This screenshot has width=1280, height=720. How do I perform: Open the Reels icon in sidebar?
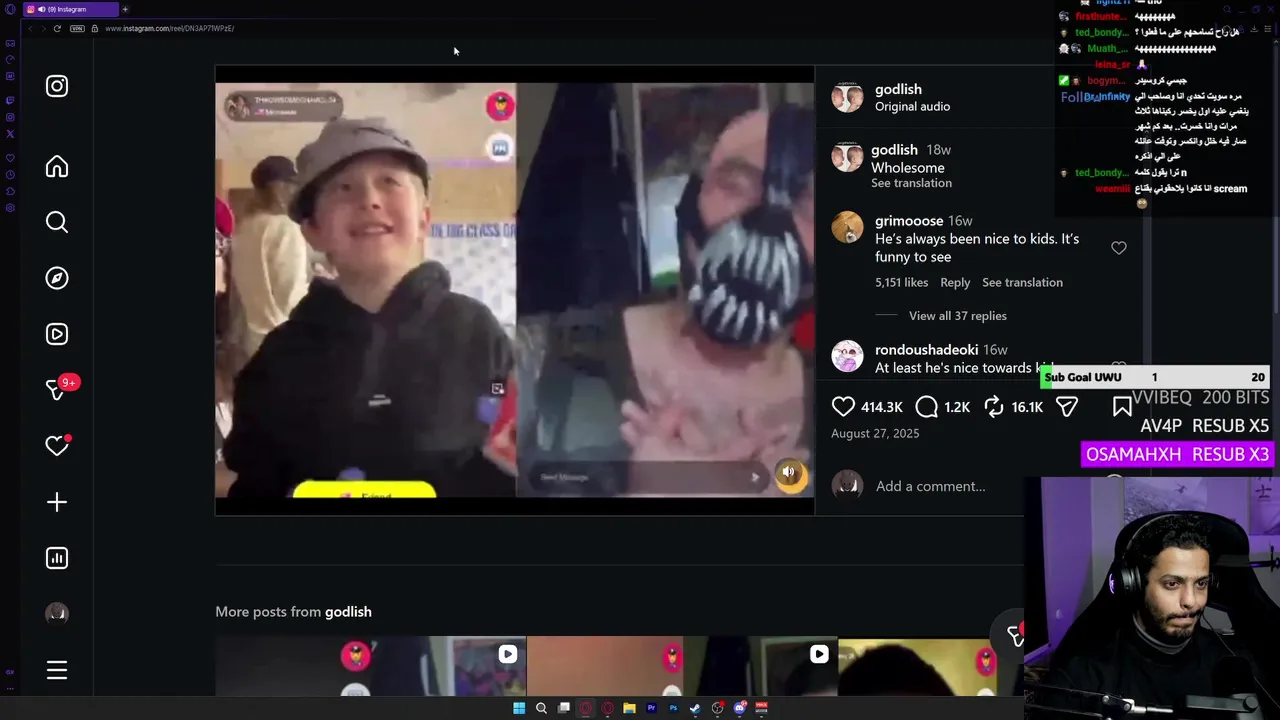[x=57, y=334]
